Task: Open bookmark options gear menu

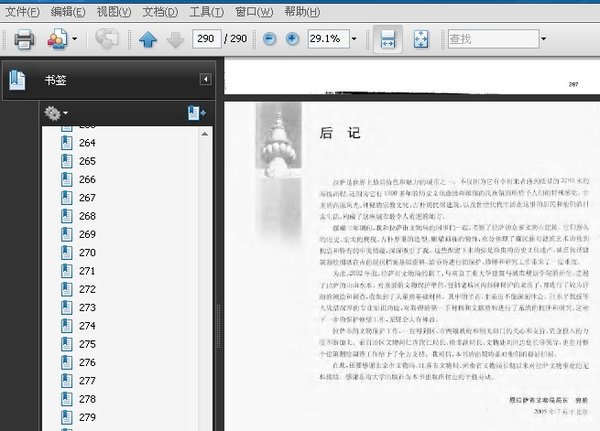Action: click(x=55, y=113)
